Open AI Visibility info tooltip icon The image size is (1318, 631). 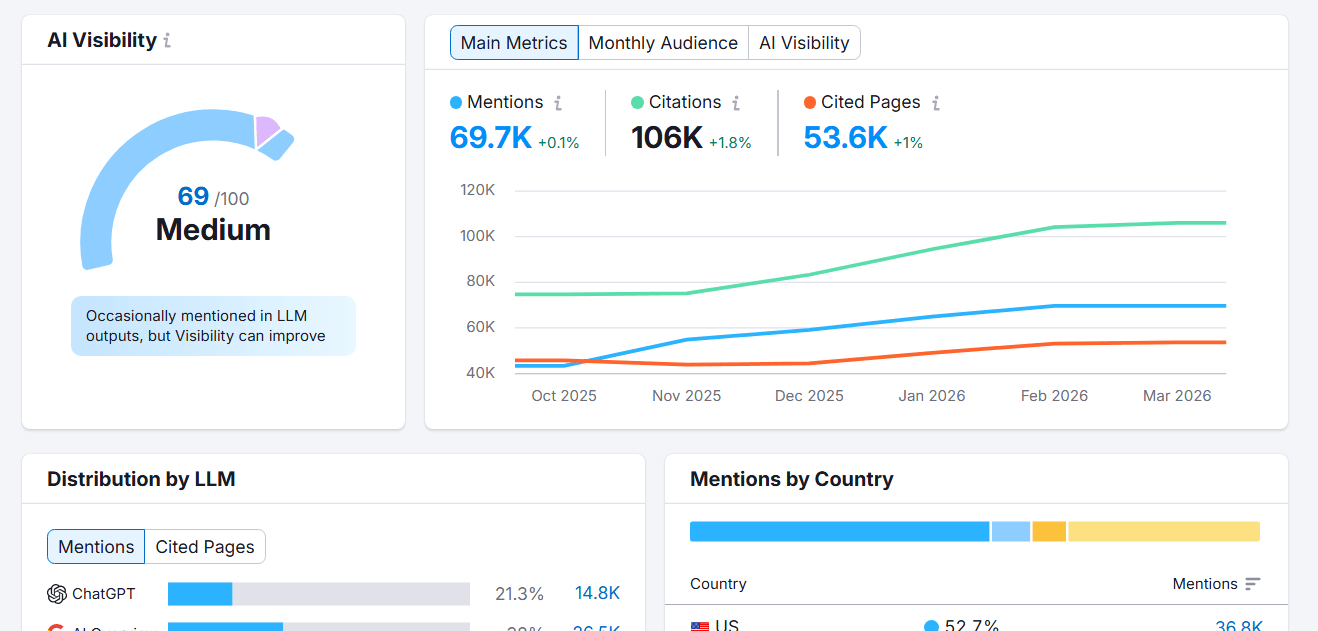(x=167, y=41)
